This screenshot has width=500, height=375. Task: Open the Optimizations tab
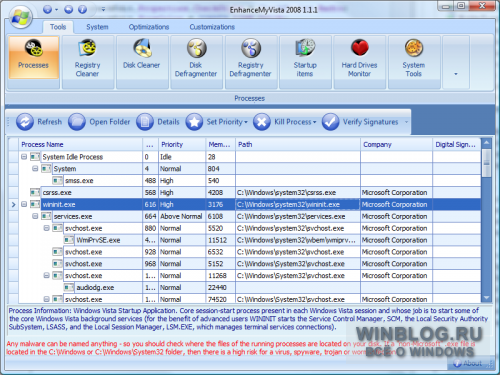[149, 27]
